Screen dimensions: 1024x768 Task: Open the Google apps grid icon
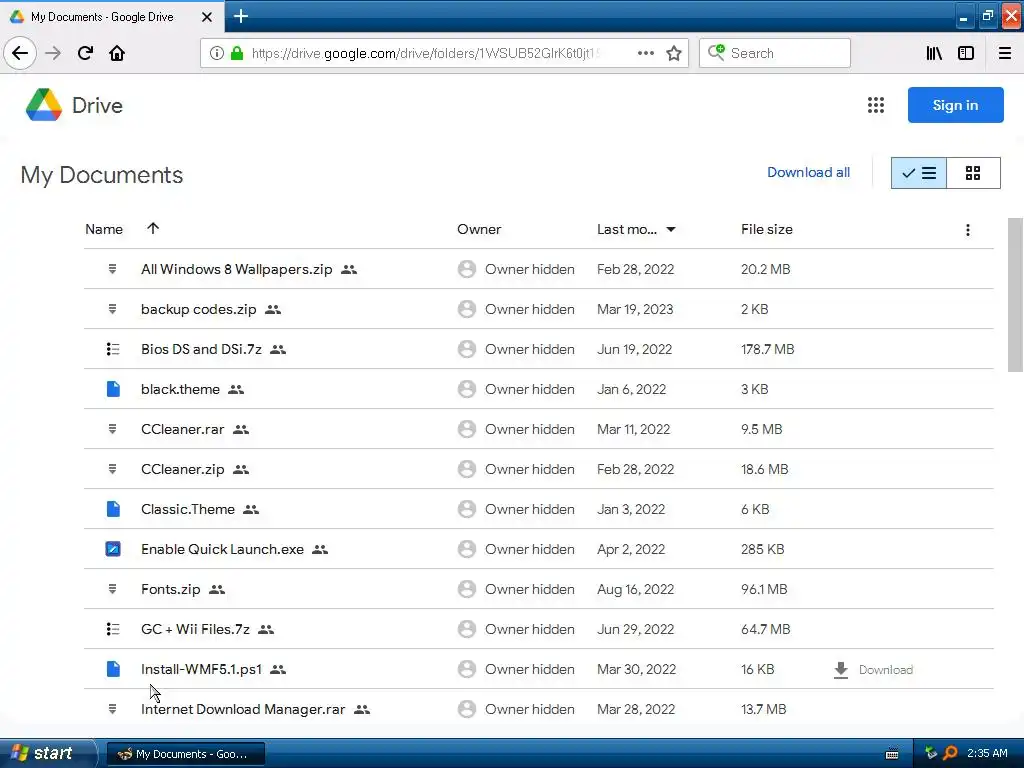(876, 105)
